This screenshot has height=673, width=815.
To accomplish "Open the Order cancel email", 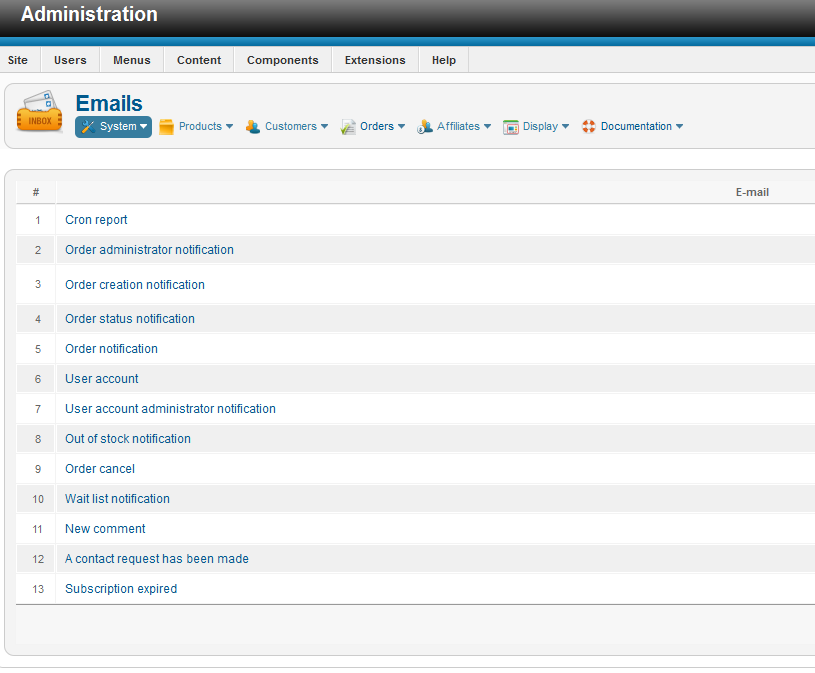I will (x=100, y=469).
